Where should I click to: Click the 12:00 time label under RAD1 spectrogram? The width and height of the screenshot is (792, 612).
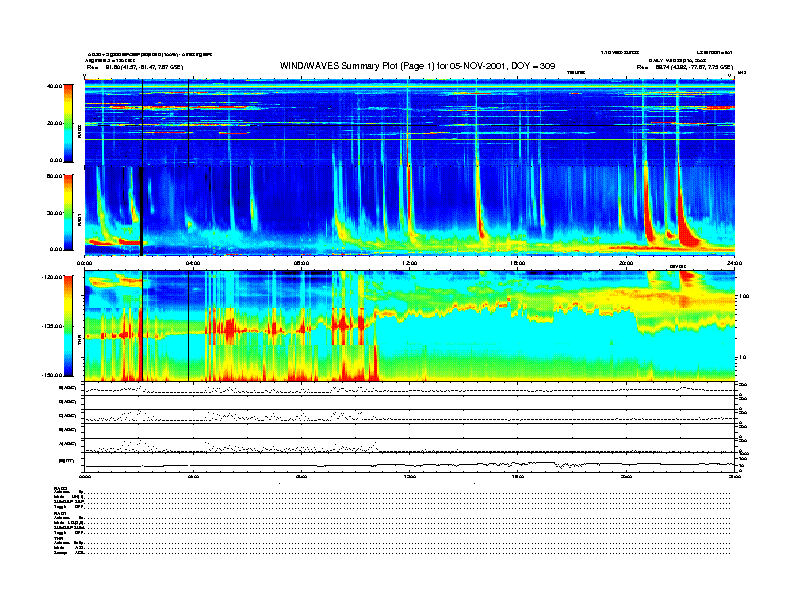pyautogui.click(x=410, y=263)
